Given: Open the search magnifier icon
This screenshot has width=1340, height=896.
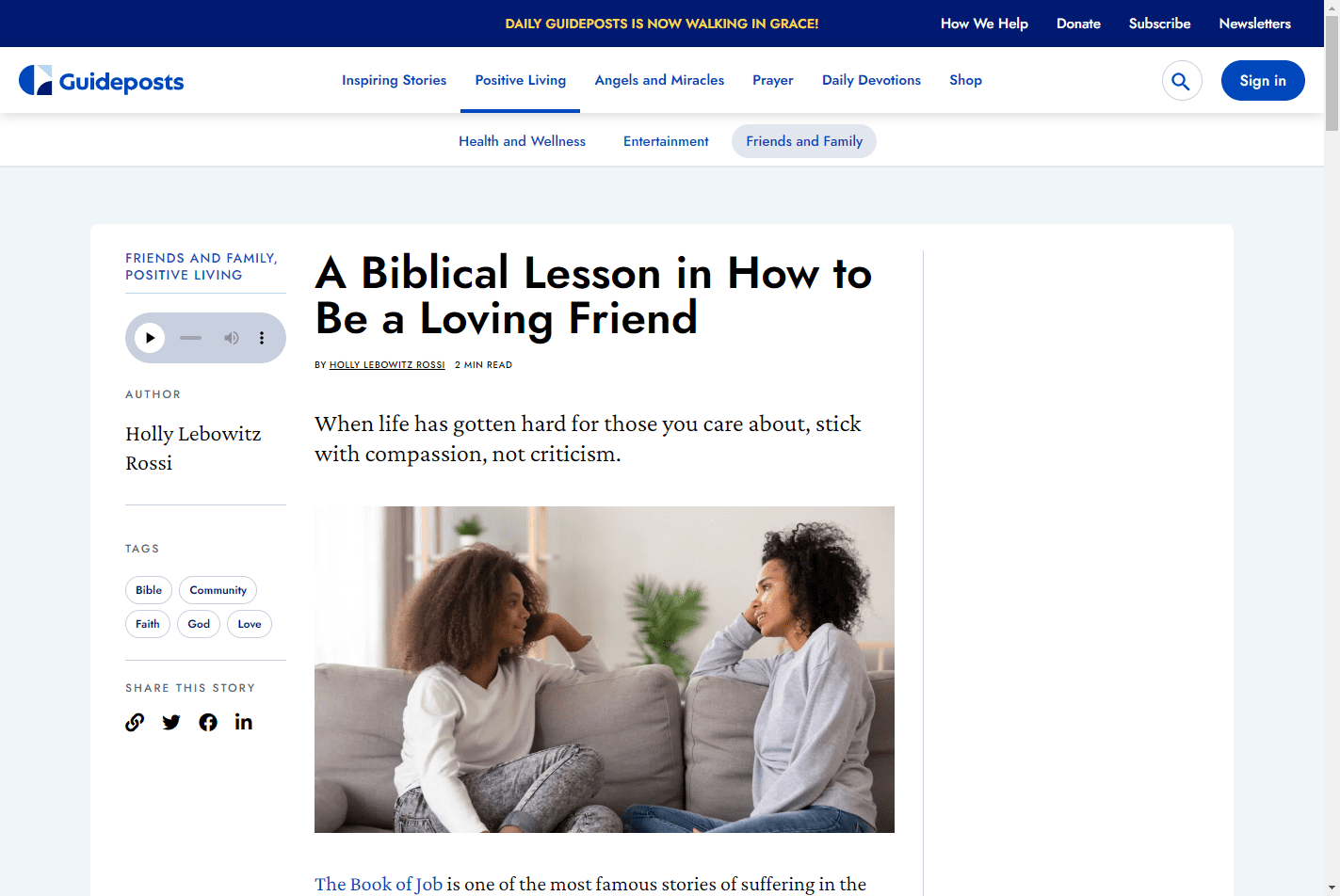Looking at the screenshot, I should [1181, 81].
